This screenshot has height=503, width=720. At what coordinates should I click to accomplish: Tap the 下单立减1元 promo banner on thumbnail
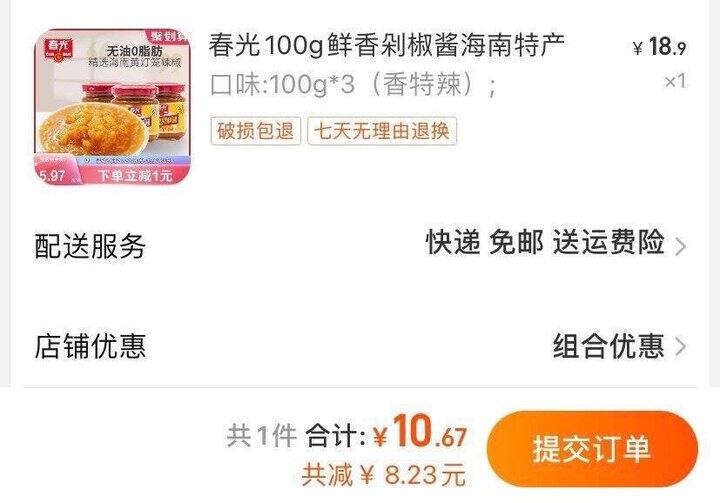click(x=135, y=175)
